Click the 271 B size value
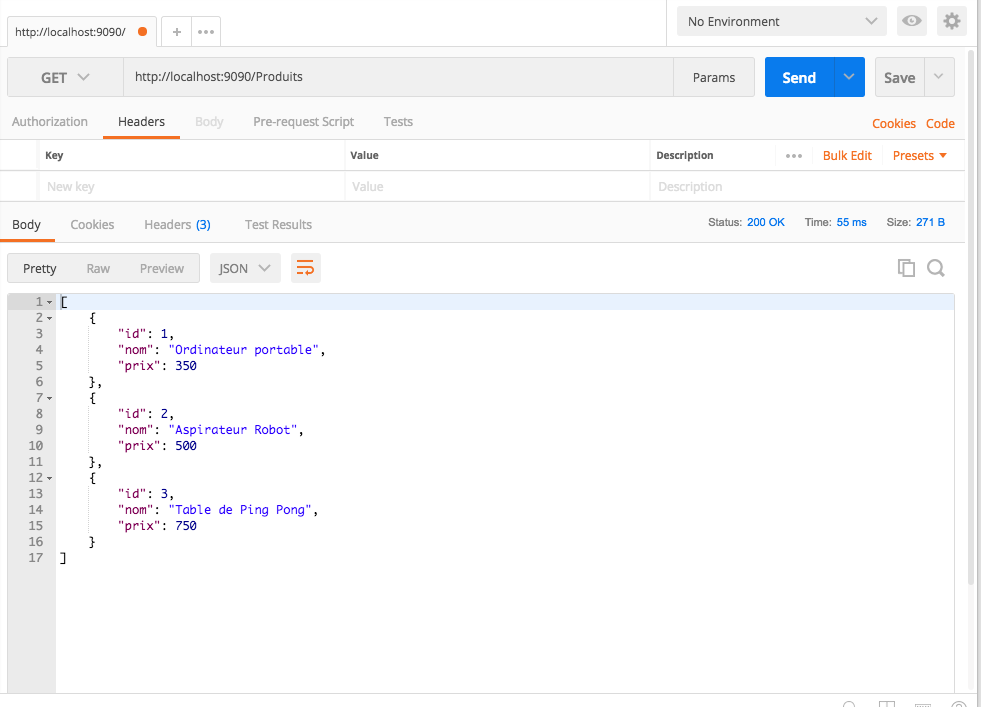 [930, 222]
